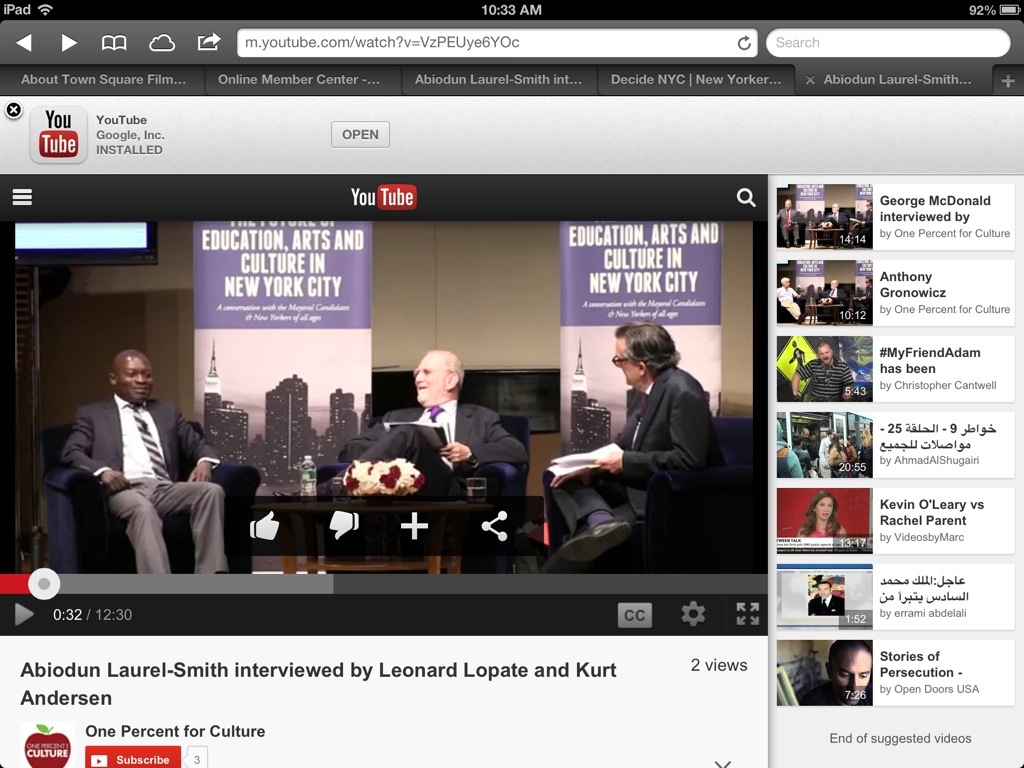The width and height of the screenshot is (1024, 768).
Task: Dismiss the YouTube app install banner
Action: pyautogui.click(x=14, y=110)
